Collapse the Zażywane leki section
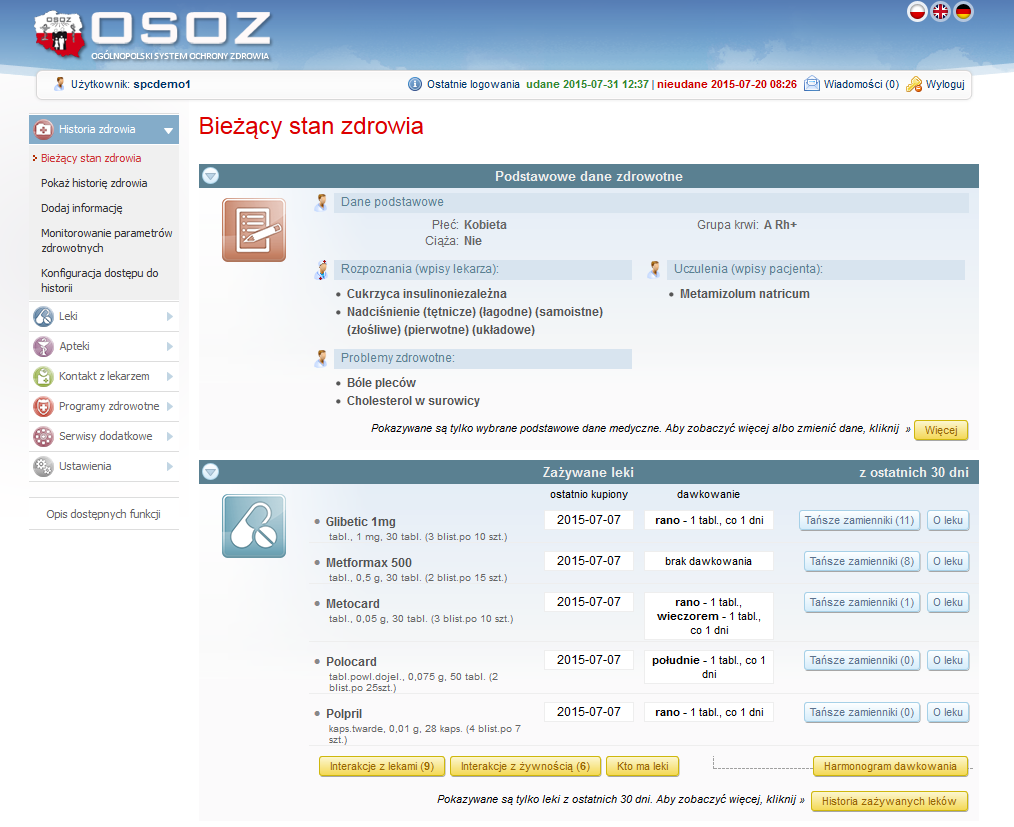The height and width of the screenshot is (827, 1014). tap(210, 472)
